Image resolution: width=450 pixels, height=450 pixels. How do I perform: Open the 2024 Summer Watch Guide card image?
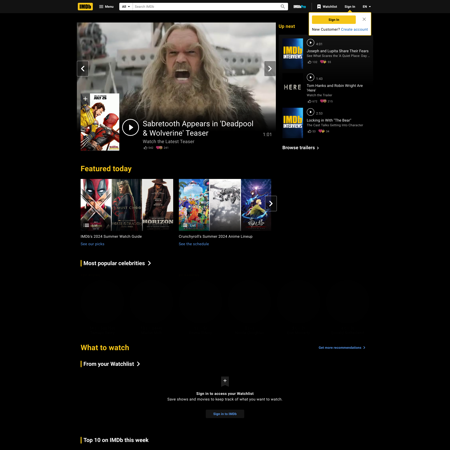(x=127, y=205)
